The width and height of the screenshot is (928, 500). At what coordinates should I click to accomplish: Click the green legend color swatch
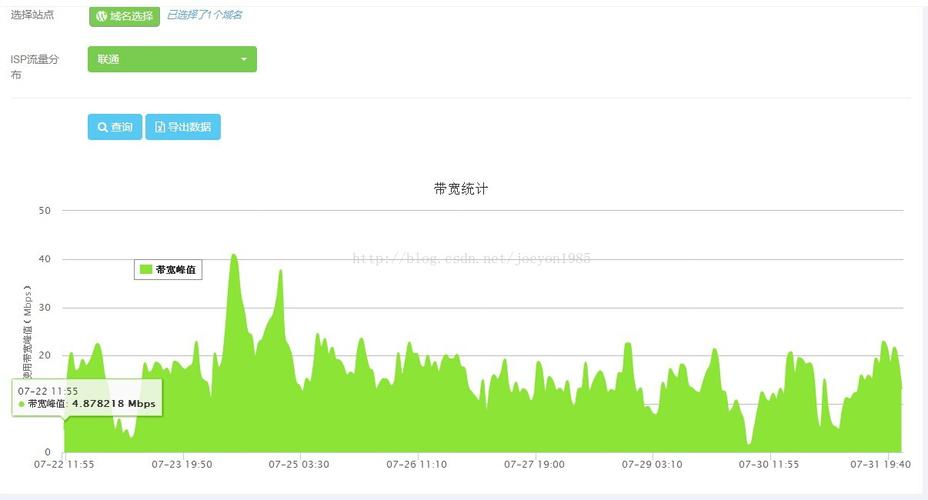[x=146, y=269]
